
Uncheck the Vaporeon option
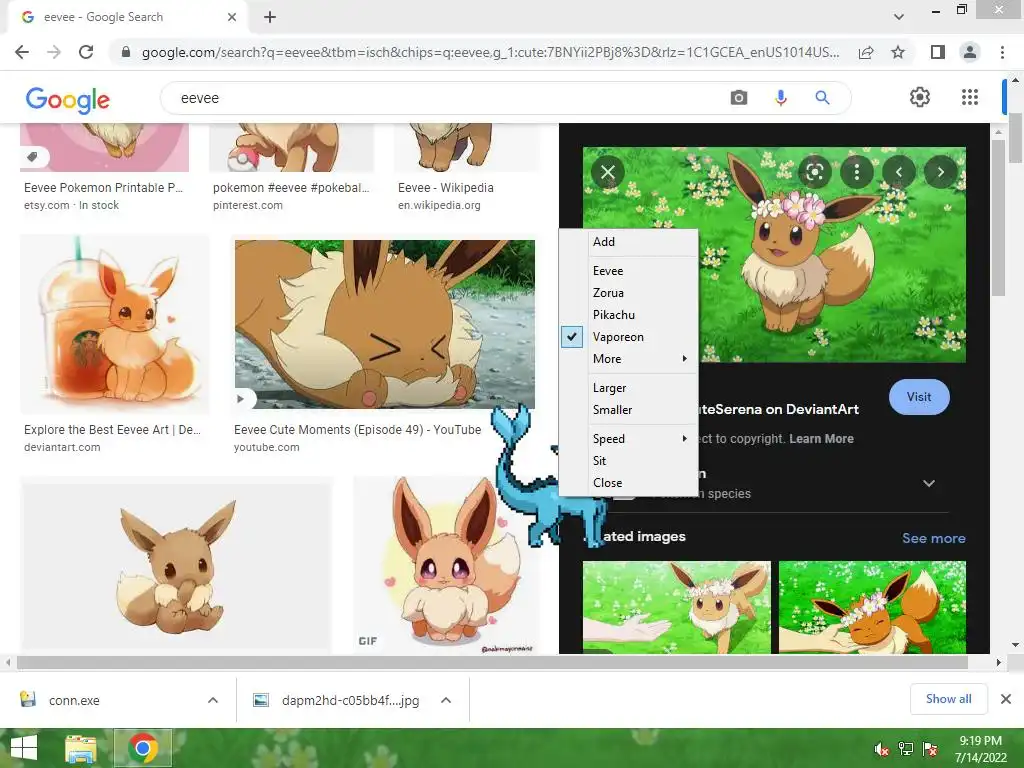[x=629, y=337]
